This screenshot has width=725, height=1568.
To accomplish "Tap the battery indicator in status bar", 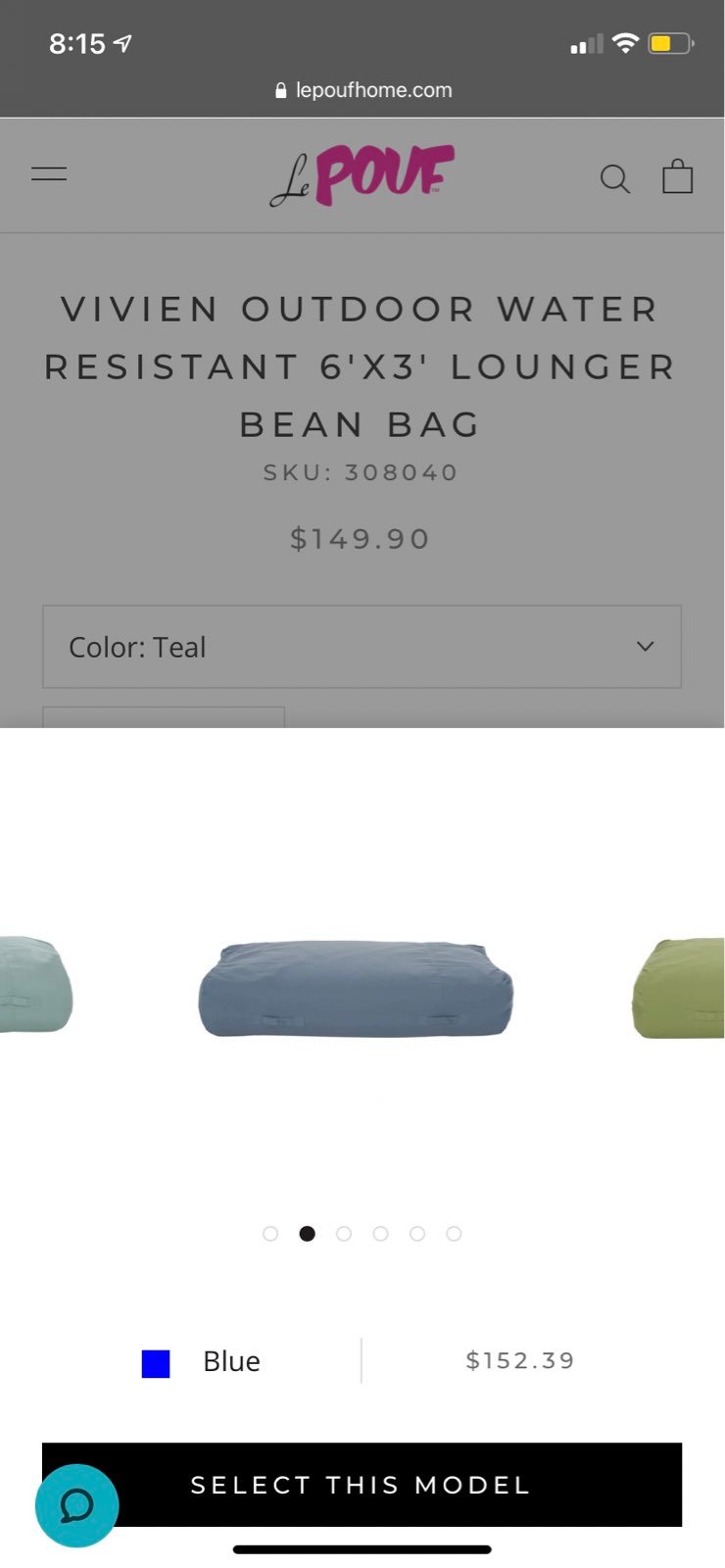I will click(671, 43).
